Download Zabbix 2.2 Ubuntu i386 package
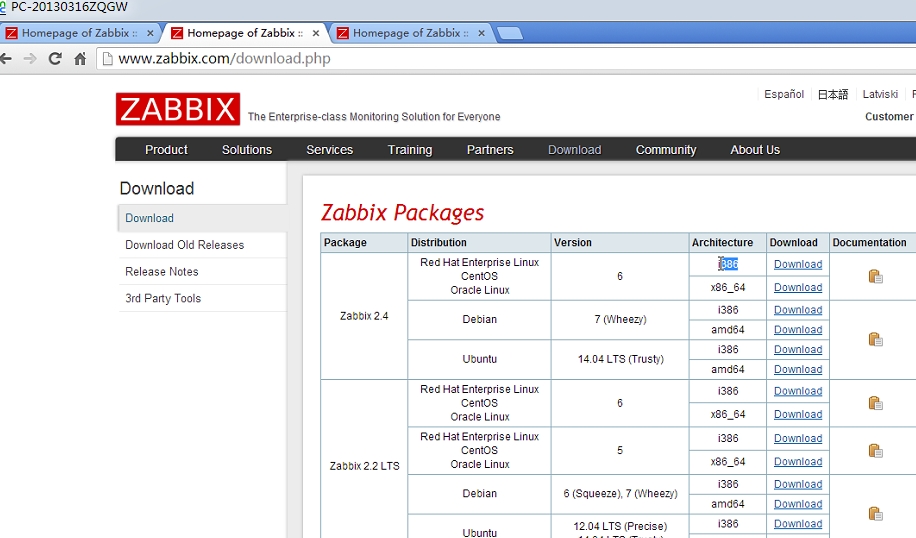This screenshot has width=916, height=538. [798, 524]
